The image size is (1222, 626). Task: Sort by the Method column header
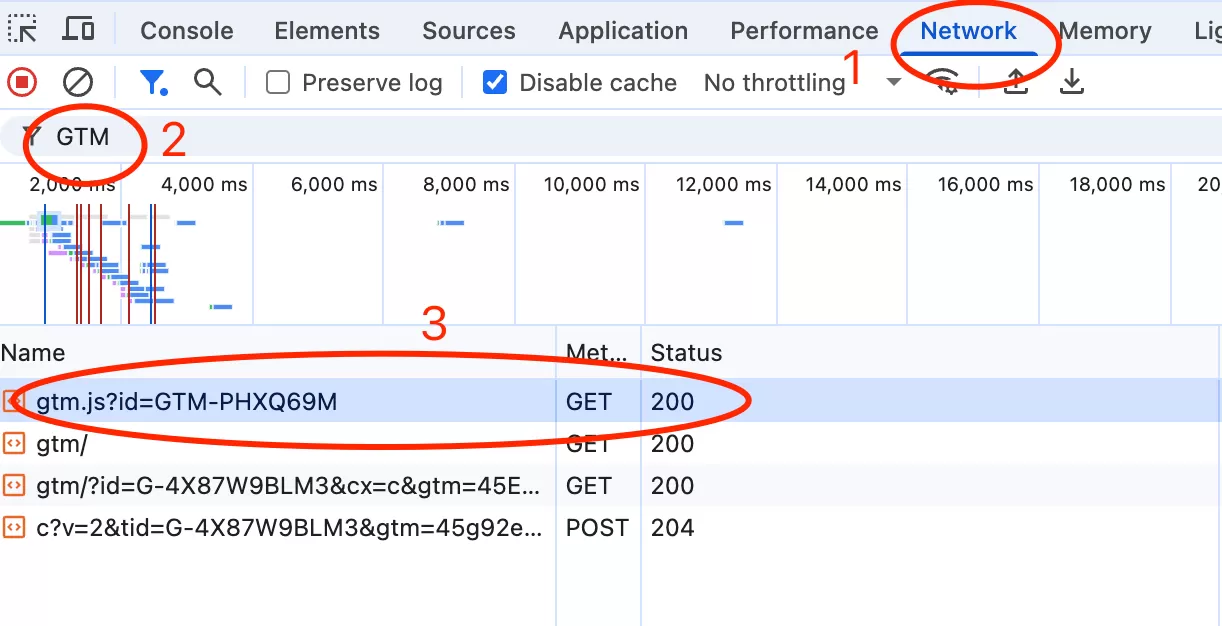598,352
